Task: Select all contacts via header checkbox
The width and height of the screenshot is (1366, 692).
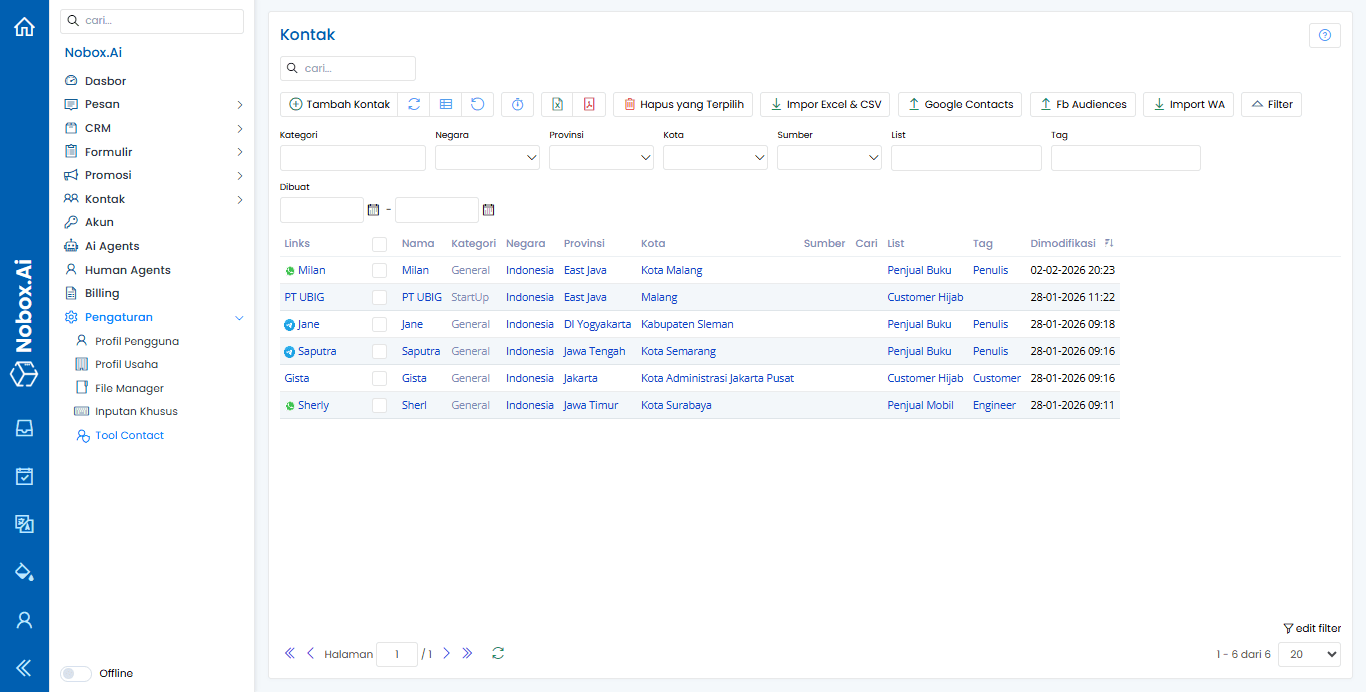Action: tap(379, 243)
